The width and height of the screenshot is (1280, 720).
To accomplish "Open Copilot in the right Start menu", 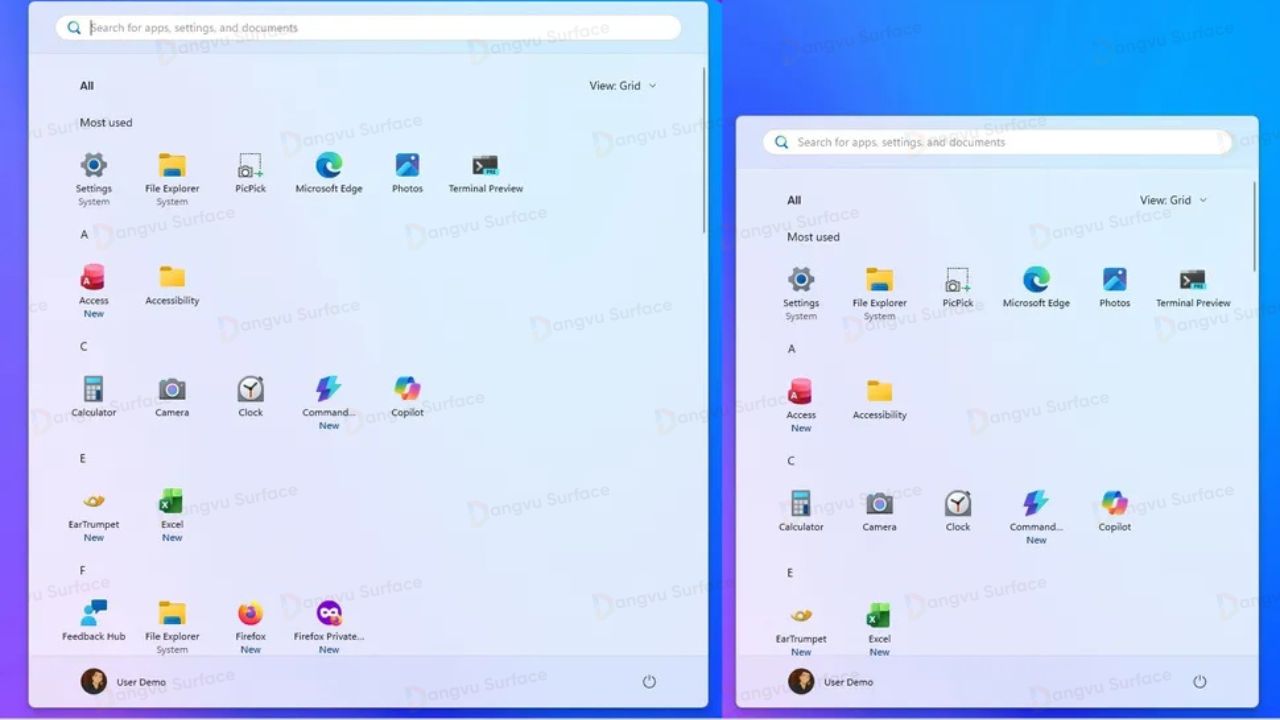I will 1114,512.
